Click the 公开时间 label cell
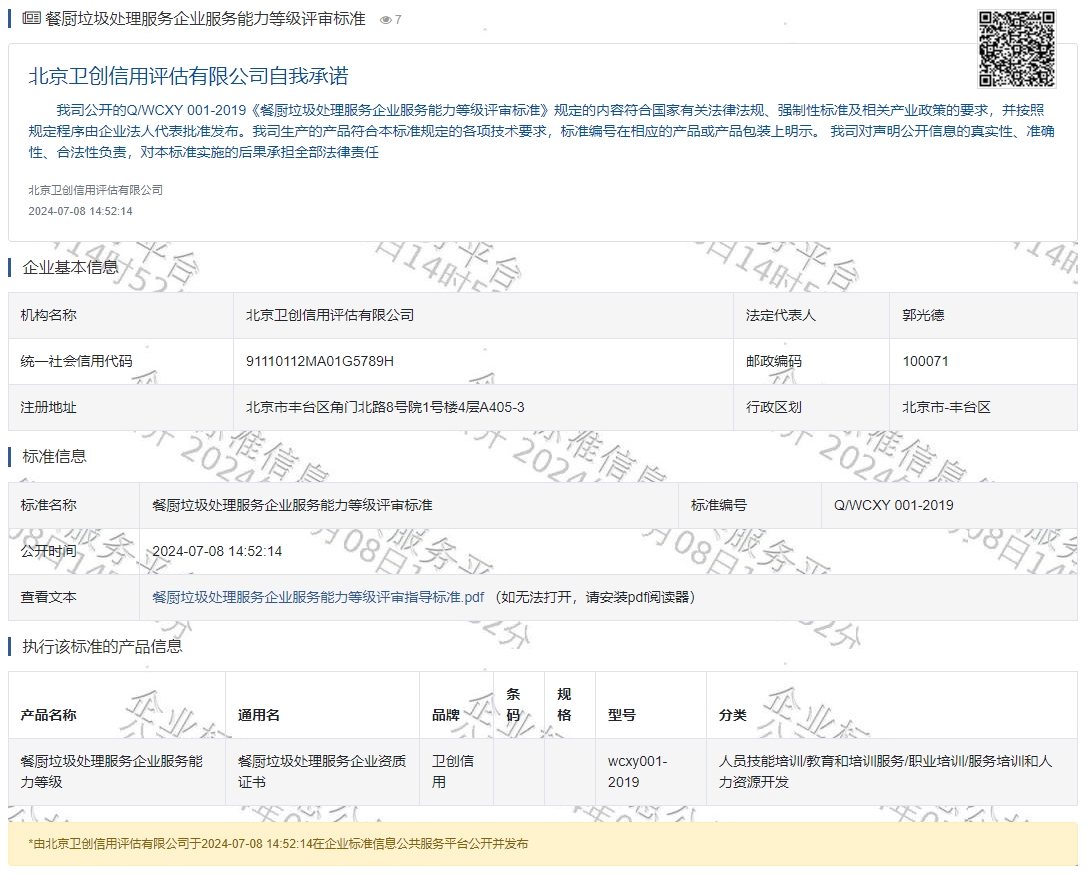Viewport: 1087px width, 874px height. tap(73, 552)
